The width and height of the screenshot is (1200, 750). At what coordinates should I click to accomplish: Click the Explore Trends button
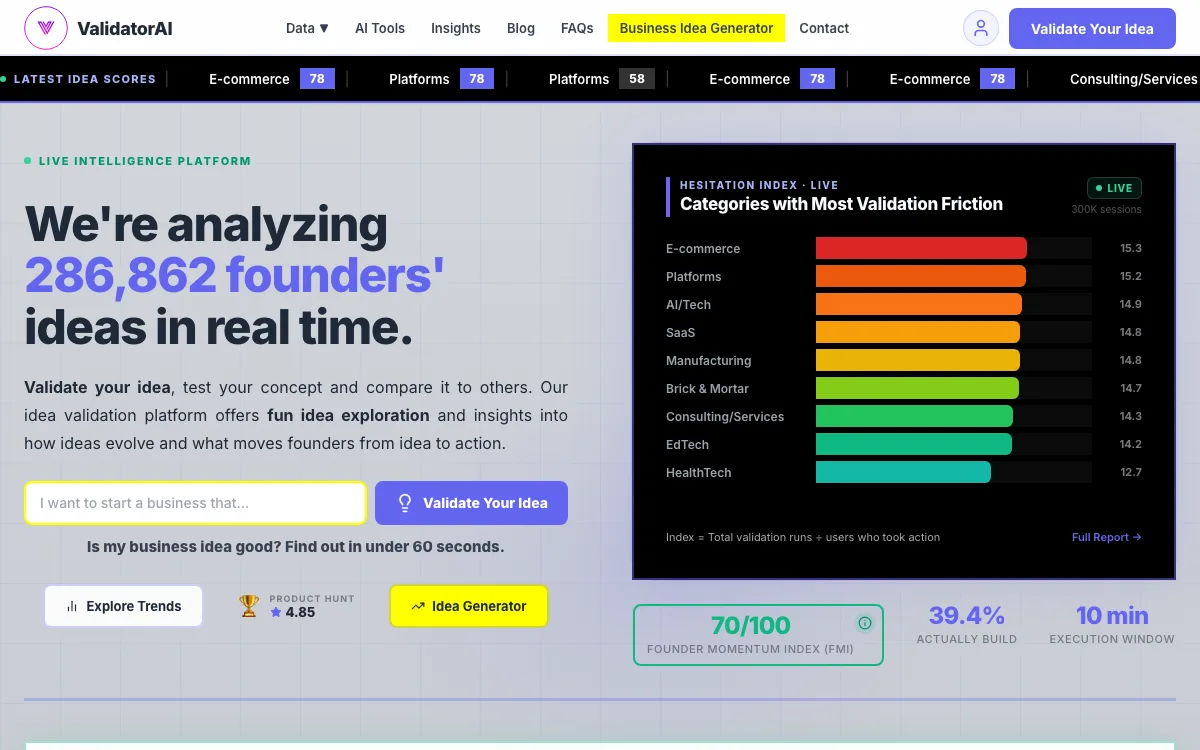(123, 606)
